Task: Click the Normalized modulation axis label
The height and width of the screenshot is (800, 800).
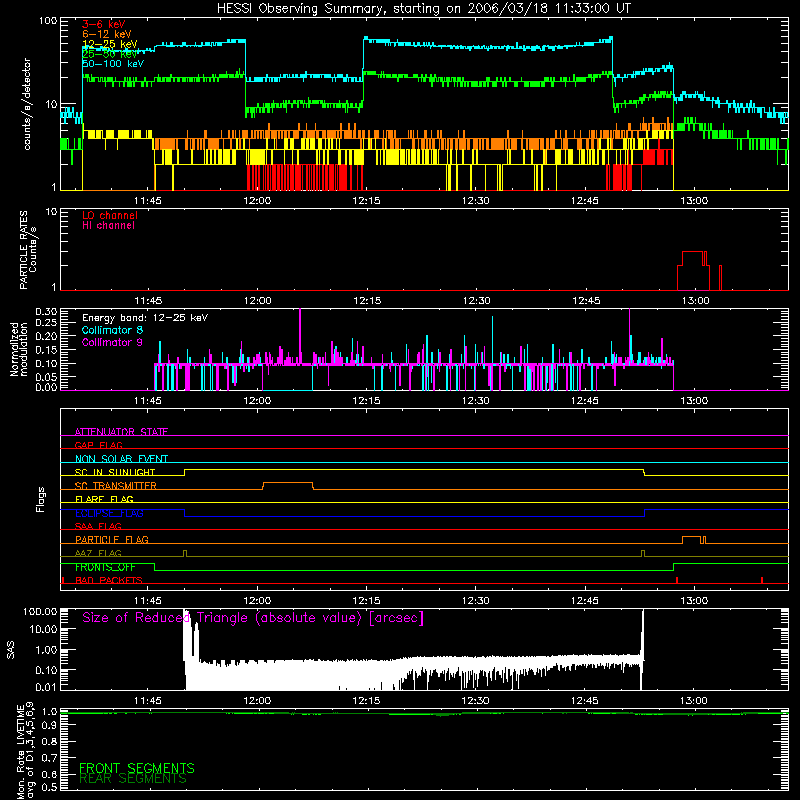Action: pos(18,349)
